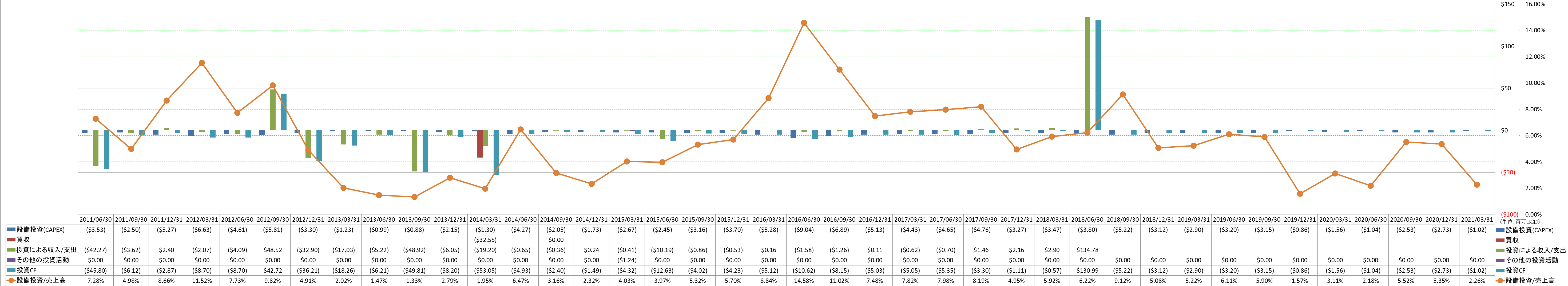Click the ($53.05) 投資CF cell
This screenshot has height=286, width=1568.
[x=485, y=271]
